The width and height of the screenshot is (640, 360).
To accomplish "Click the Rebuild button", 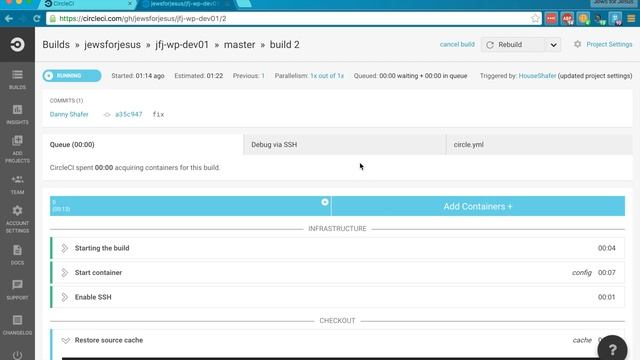I will [513, 45].
